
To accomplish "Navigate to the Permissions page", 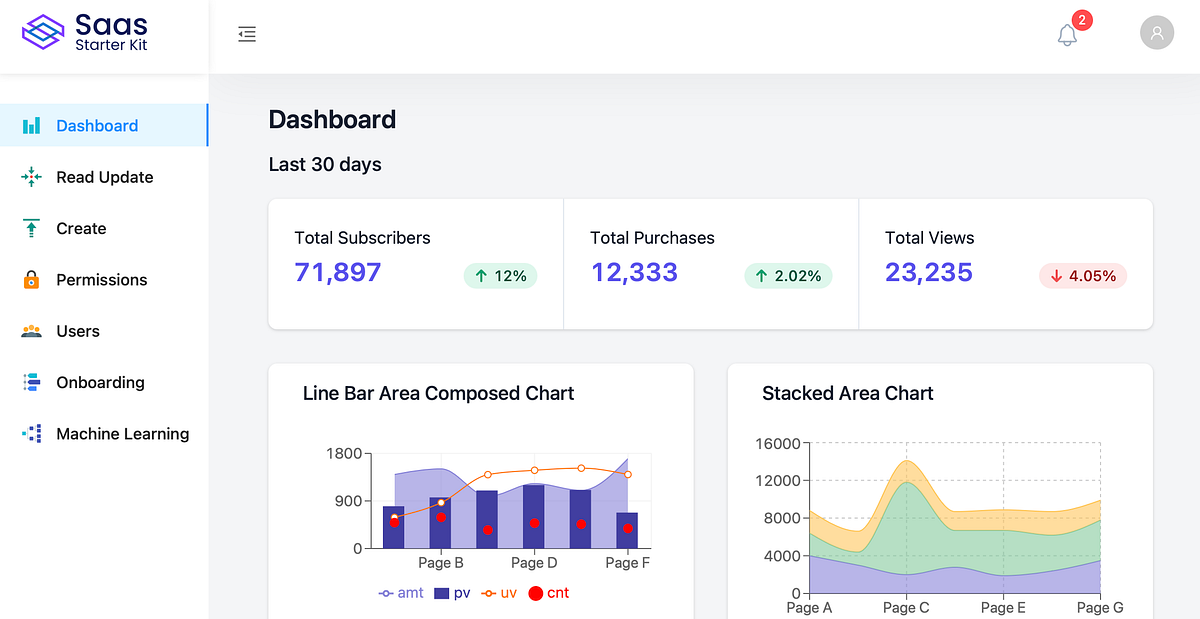I will click(x=103, y=279).
